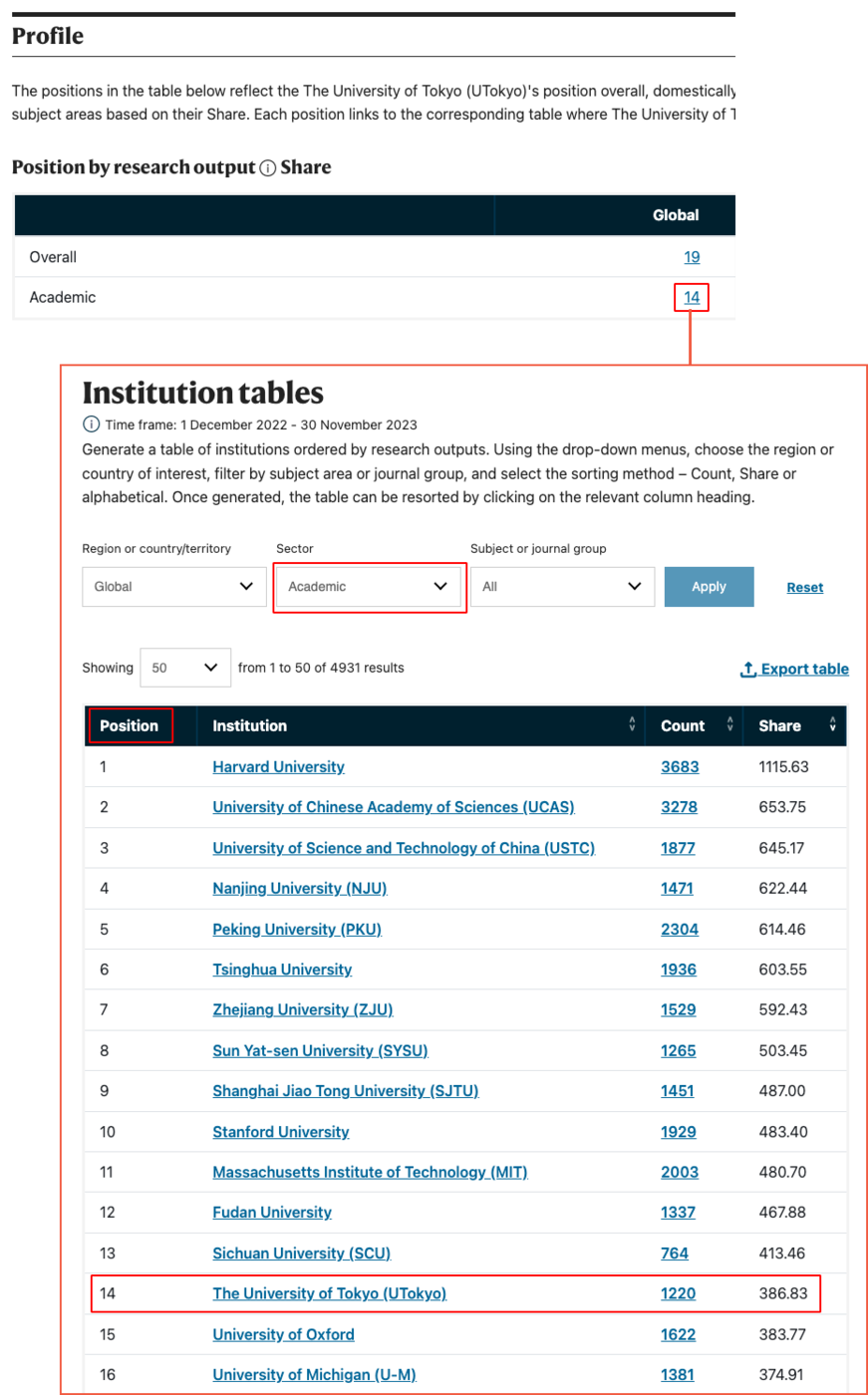Screen dimensions: 868x1395
Task: Open the University of Michigan (U-M) link
Action: [314, 1375]
